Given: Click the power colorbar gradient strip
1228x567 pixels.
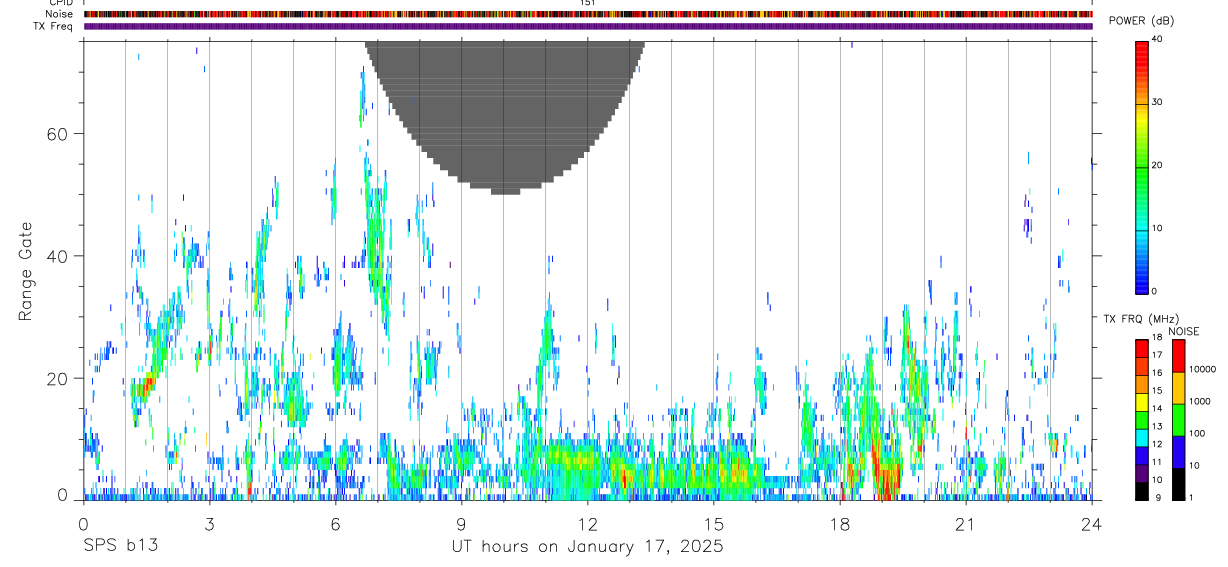Looking at the screenshot, I should [x=1141, y=166].
